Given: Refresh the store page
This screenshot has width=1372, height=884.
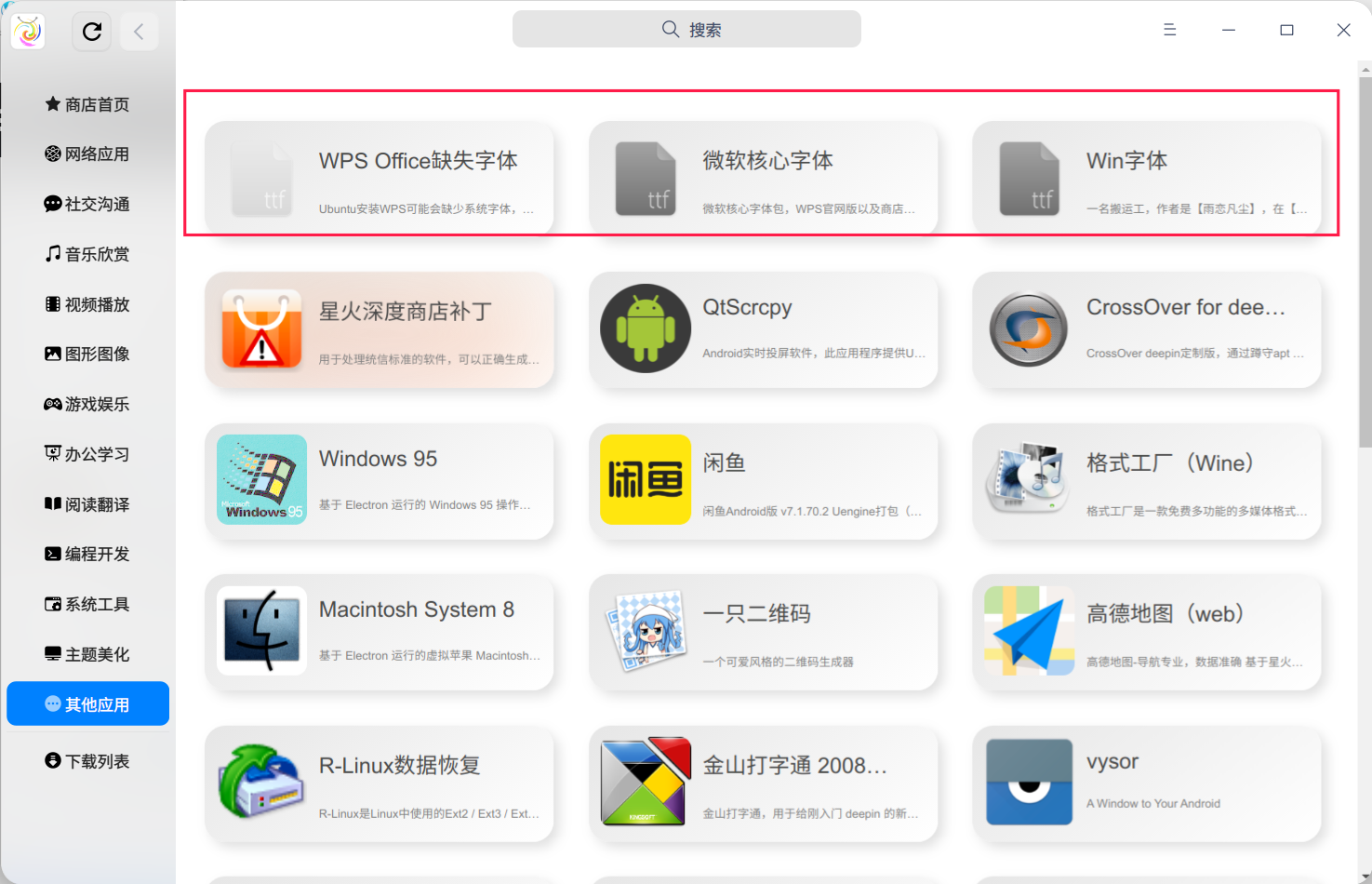Looking at the screenshot, I should (91, 30).
